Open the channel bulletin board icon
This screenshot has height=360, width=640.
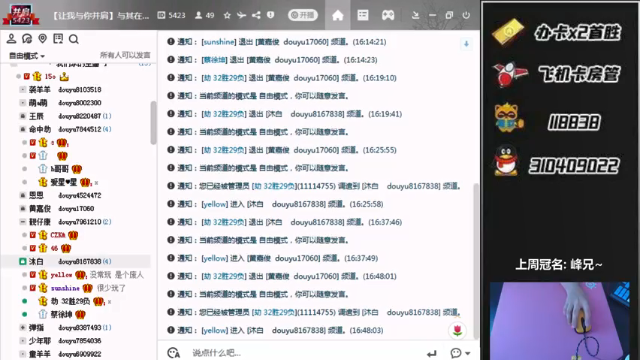coord(58,39)
